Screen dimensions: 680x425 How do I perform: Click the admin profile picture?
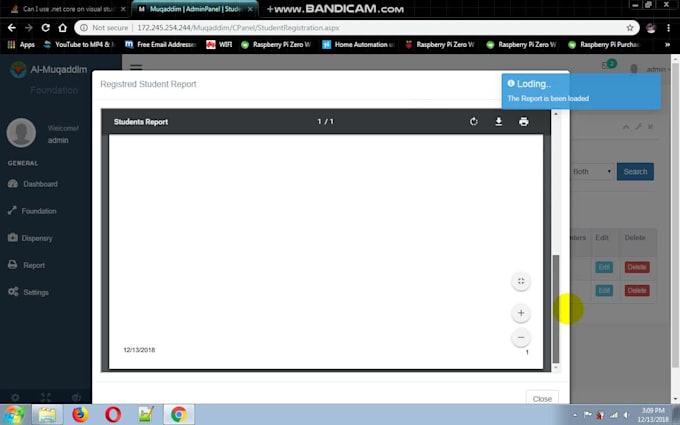click(21, 133)
